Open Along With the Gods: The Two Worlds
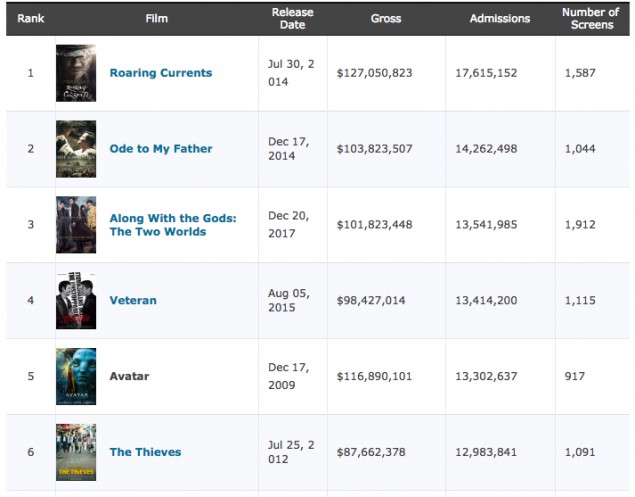Screen dimensions: 635x497 point(172,225)
